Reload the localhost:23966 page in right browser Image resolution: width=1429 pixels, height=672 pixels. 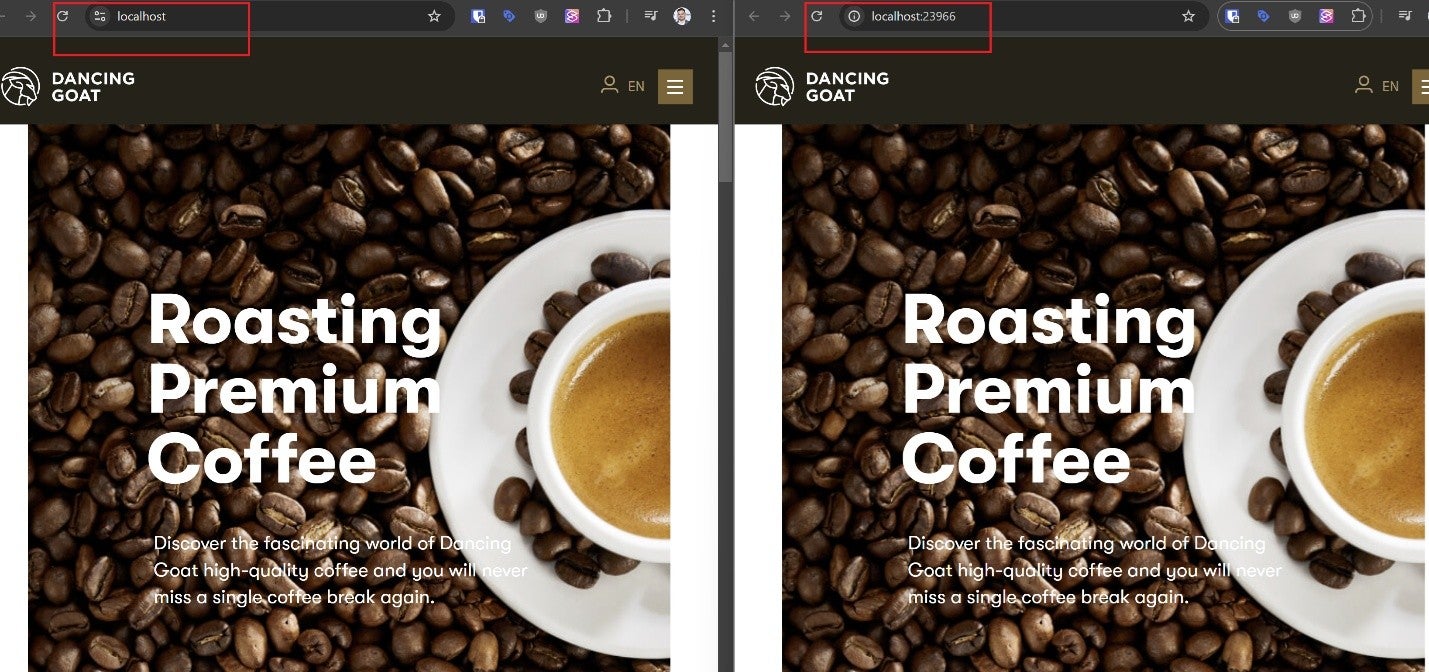(x=816, y=16)
